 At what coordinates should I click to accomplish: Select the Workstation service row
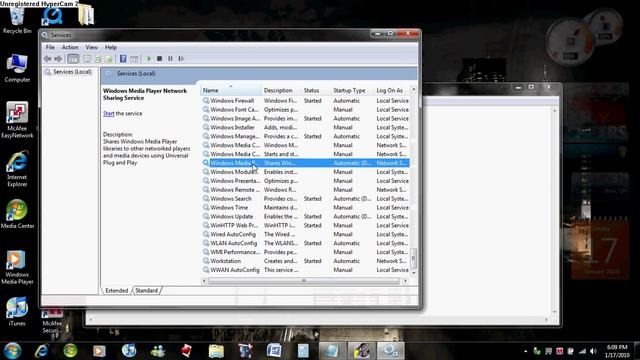(x=305, y=261)
